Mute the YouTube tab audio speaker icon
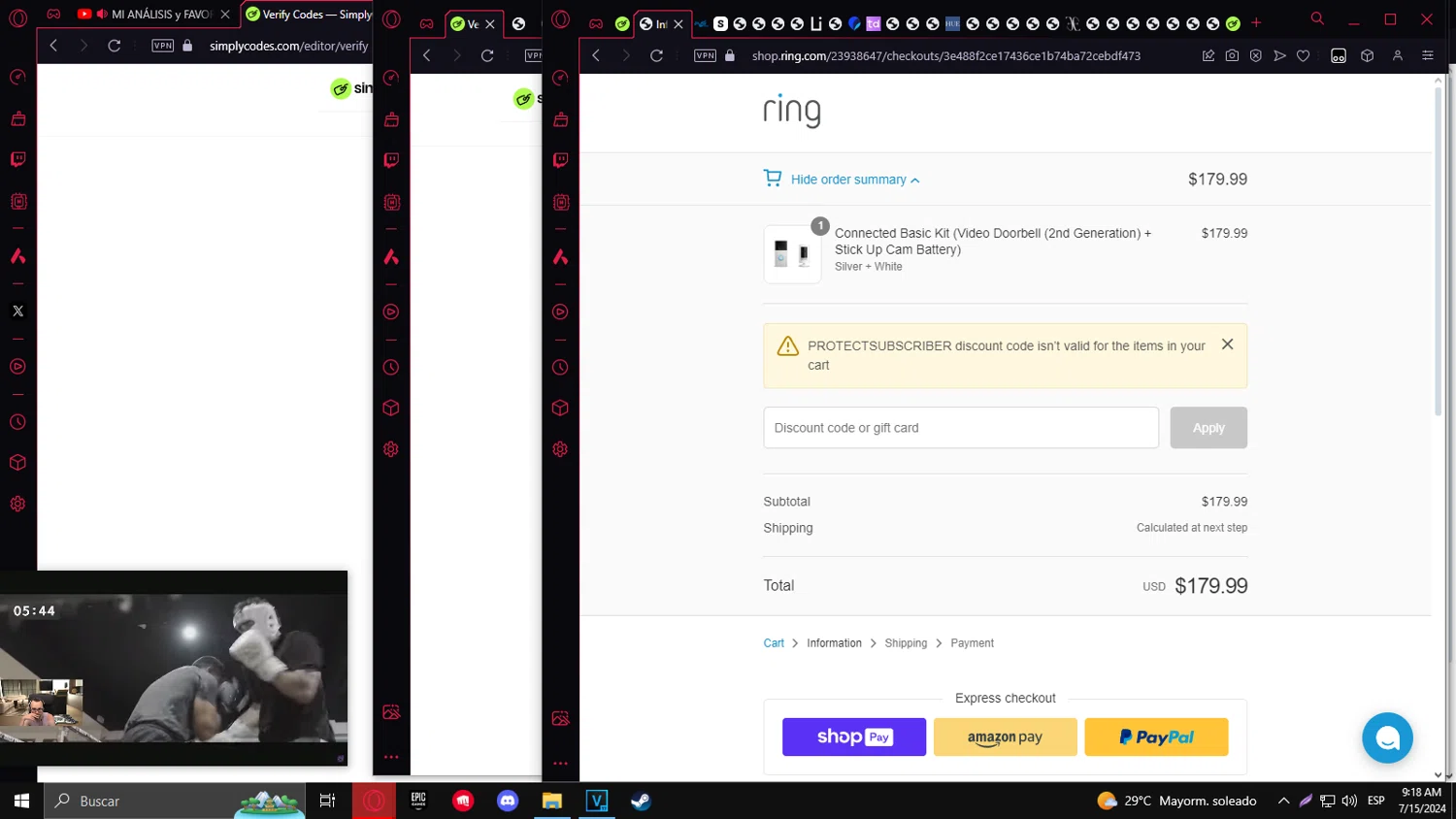The height and width of the screenshot is (819, 1456). (x=102, y=14)
